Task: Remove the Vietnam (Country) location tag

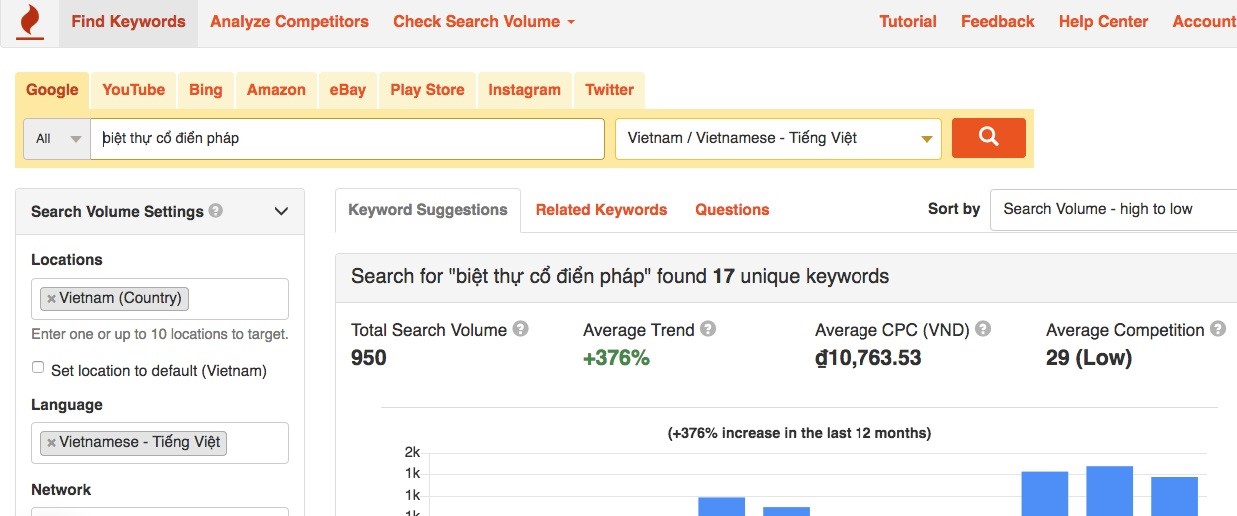Action: (x=51, y=298)
